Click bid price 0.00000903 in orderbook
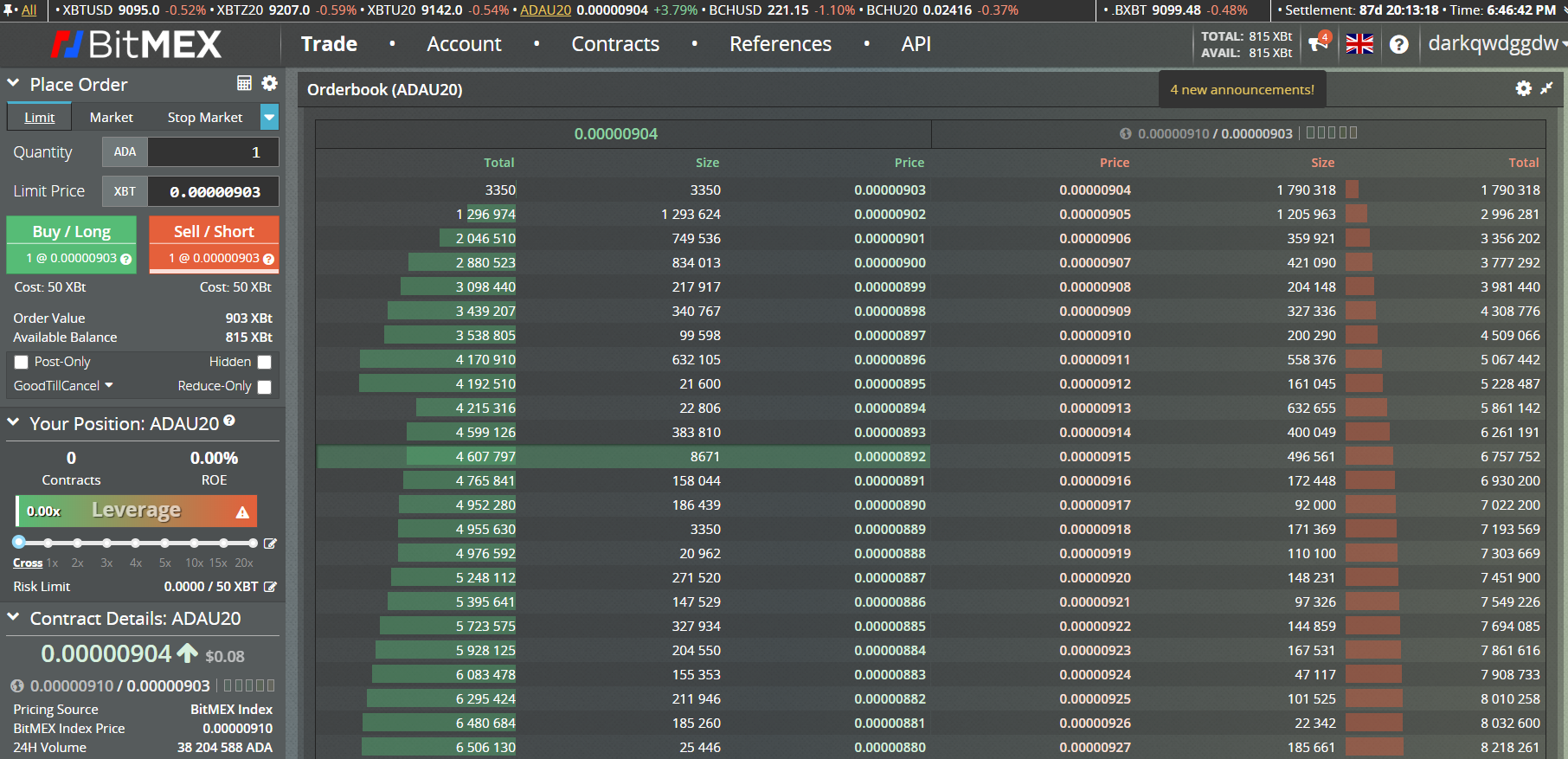This screenshot has width=1568, height=759. [890, 190]
